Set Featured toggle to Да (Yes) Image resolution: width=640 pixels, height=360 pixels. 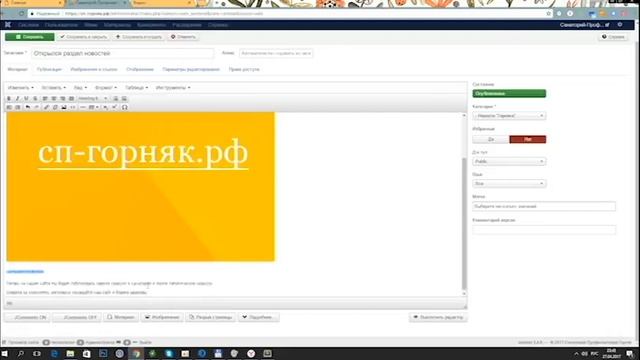pos(491,140)
